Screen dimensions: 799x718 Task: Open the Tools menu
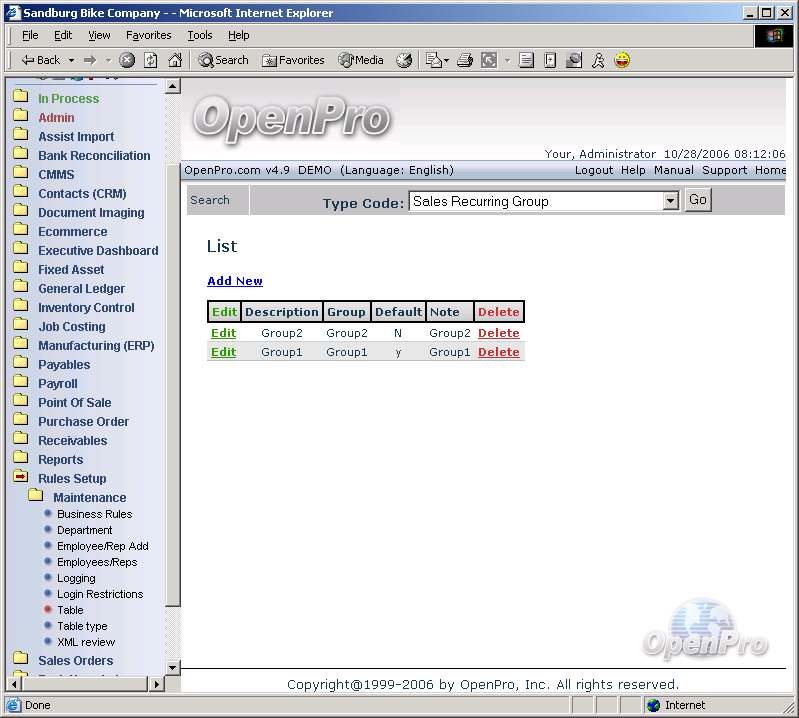click(200, 35)
